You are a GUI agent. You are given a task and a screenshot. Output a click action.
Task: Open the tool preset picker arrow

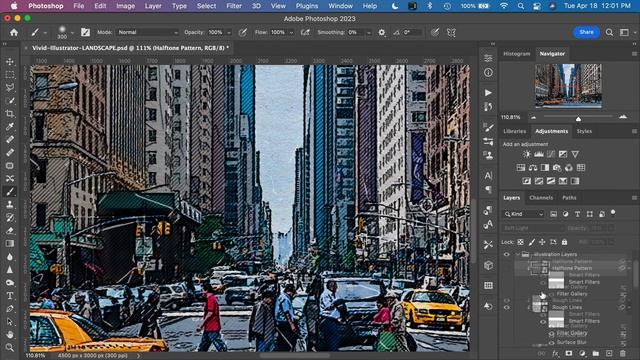pyautogui.click(x=45, y=33)
